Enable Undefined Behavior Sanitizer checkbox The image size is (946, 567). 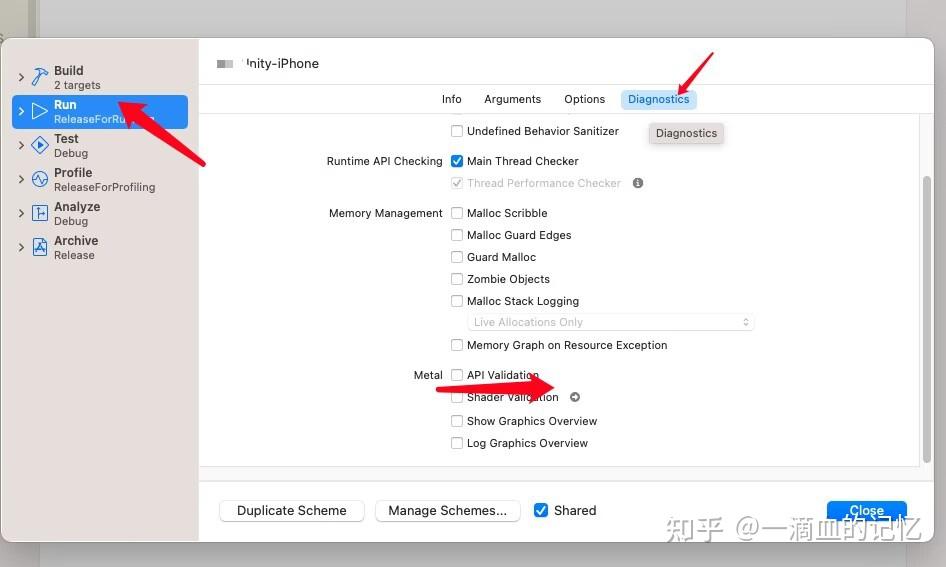pyautogui.click(x=457, y=131)
